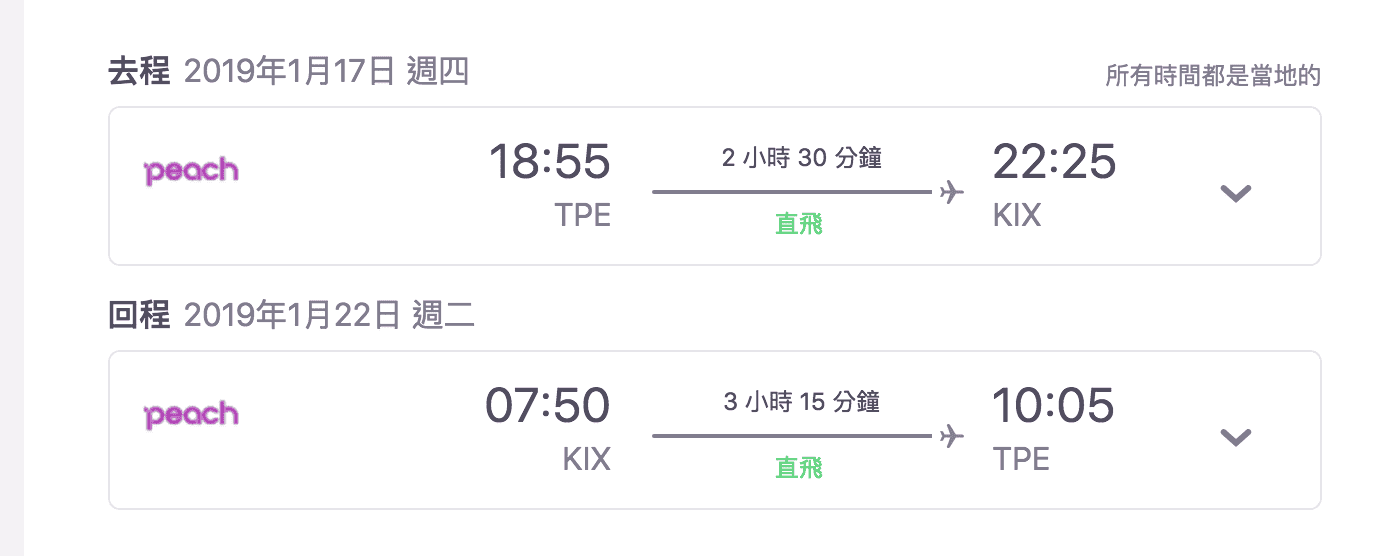Click the return 直飛 direct flight label
Viewport: 1390px width, 556px height.
pos(799,468)
